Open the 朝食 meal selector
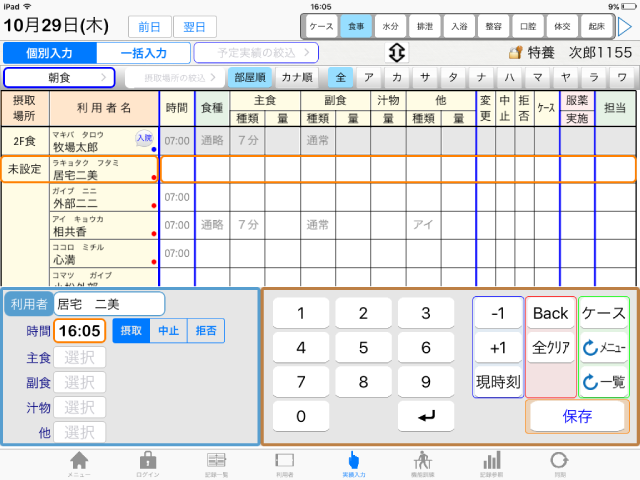 pyautogui.click(x=60, y=77)
